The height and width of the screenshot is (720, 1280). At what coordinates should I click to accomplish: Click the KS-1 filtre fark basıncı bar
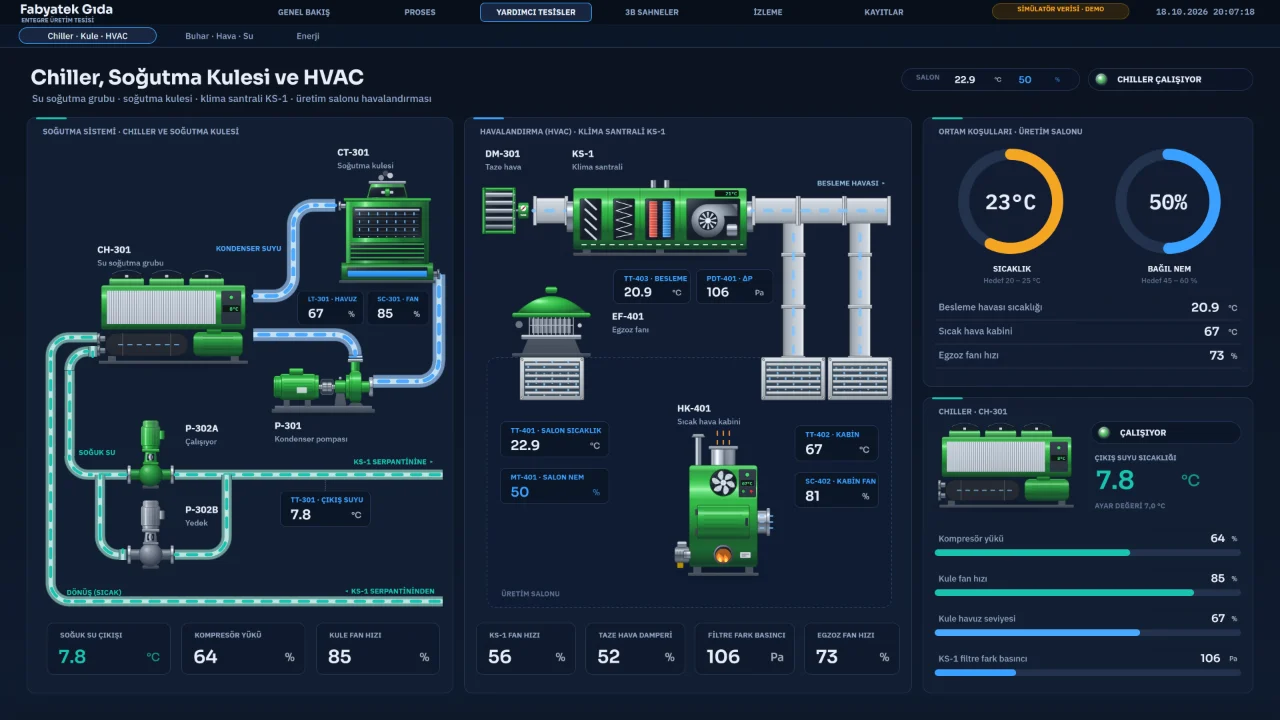click(1089, 672)
